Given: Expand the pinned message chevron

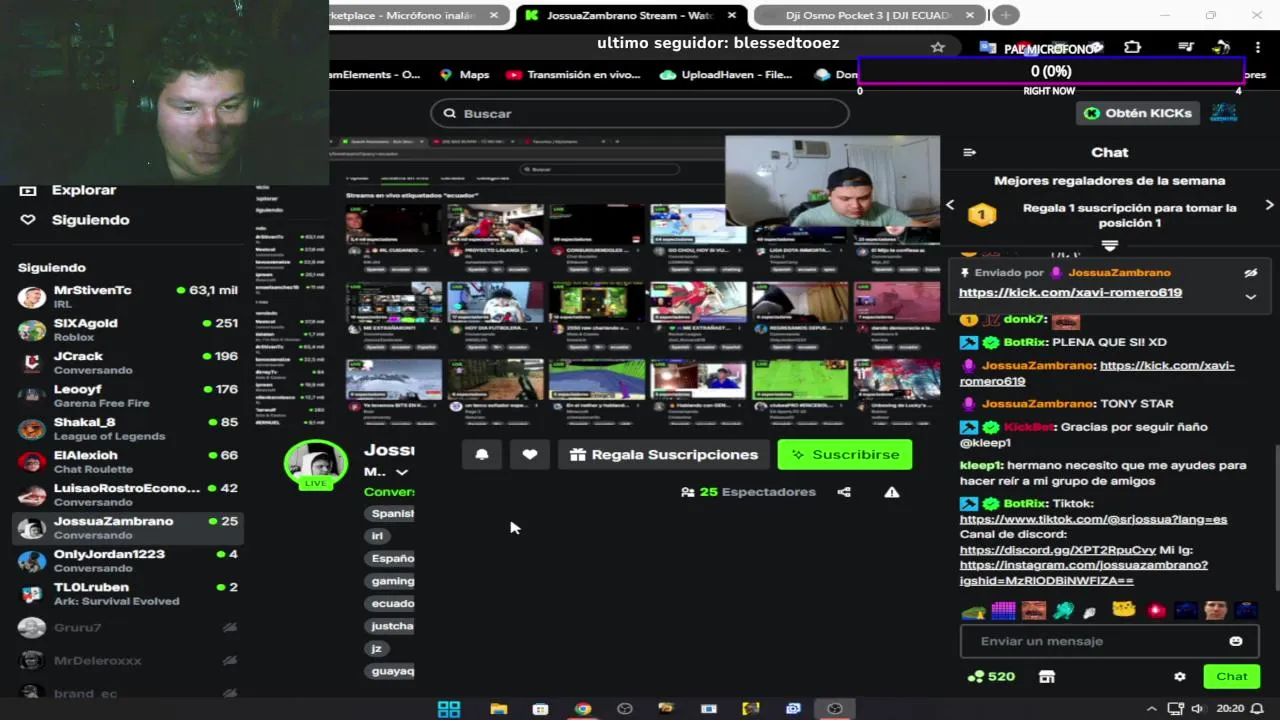Looking at the screenshot, I should [x=1250, y=296].
